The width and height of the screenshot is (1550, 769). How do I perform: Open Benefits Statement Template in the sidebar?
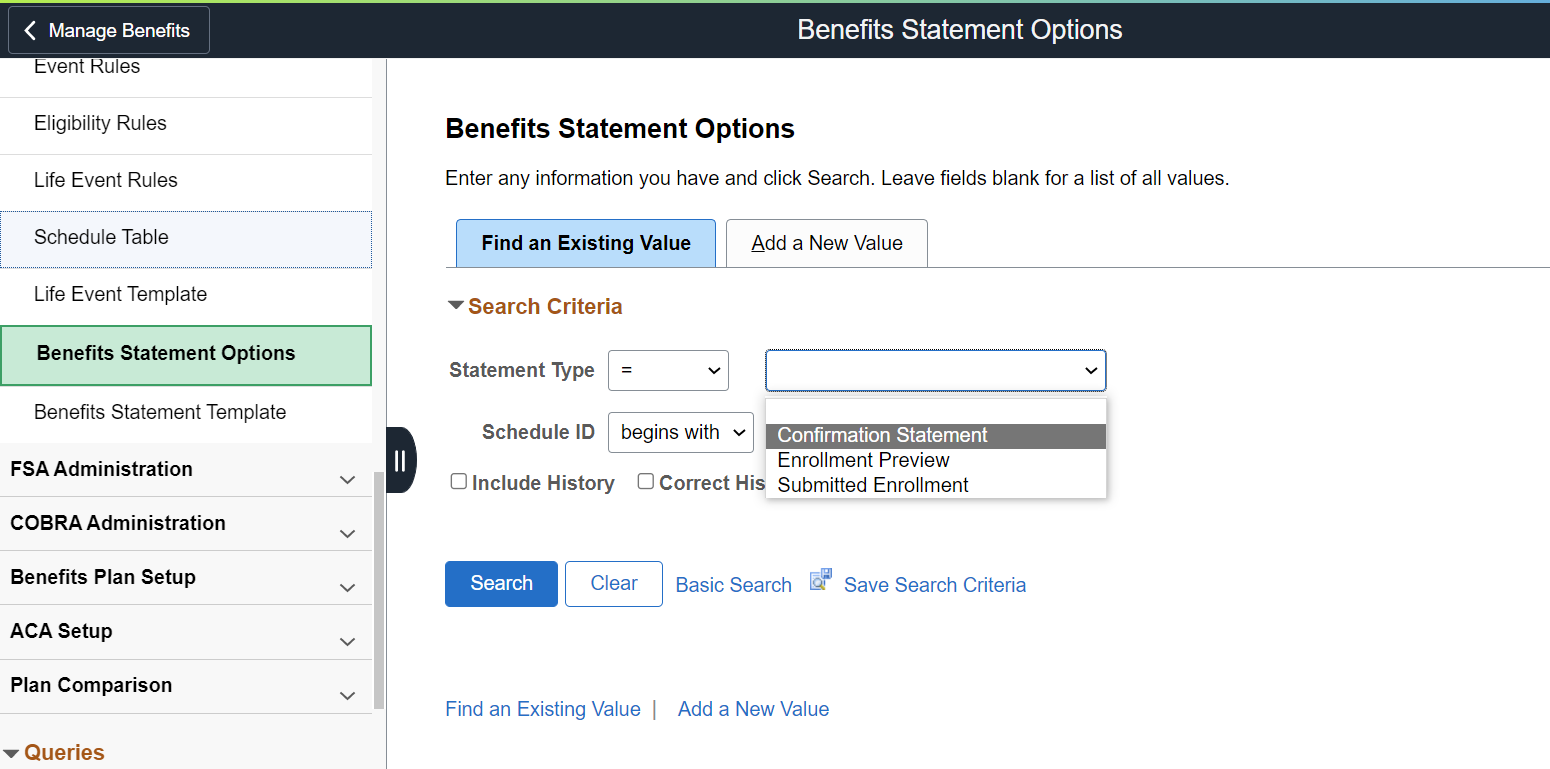(160, 412)
